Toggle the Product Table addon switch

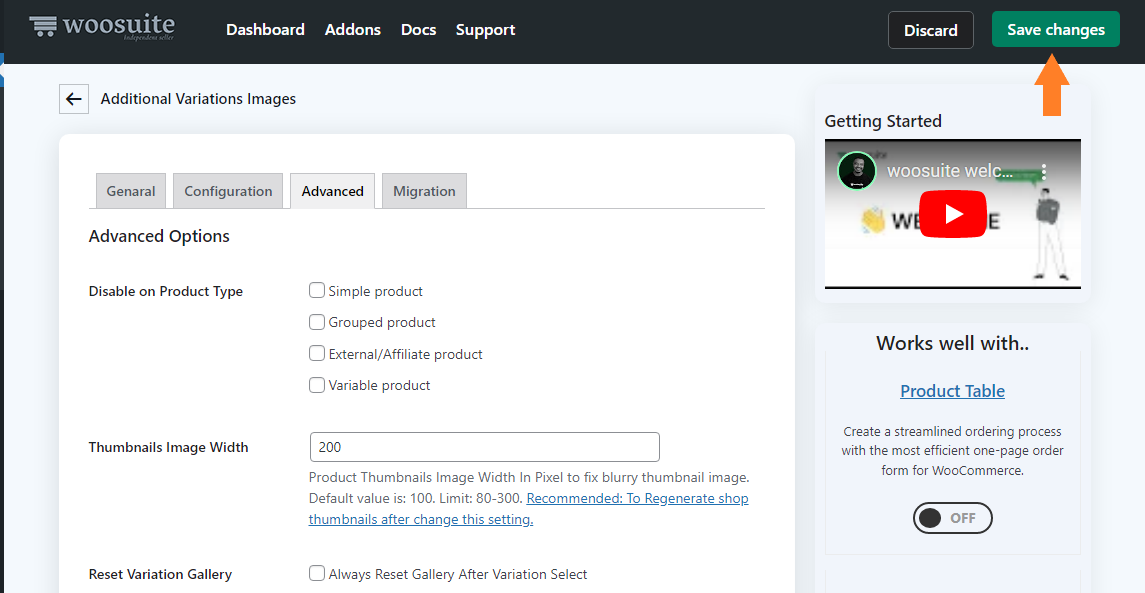952,518
